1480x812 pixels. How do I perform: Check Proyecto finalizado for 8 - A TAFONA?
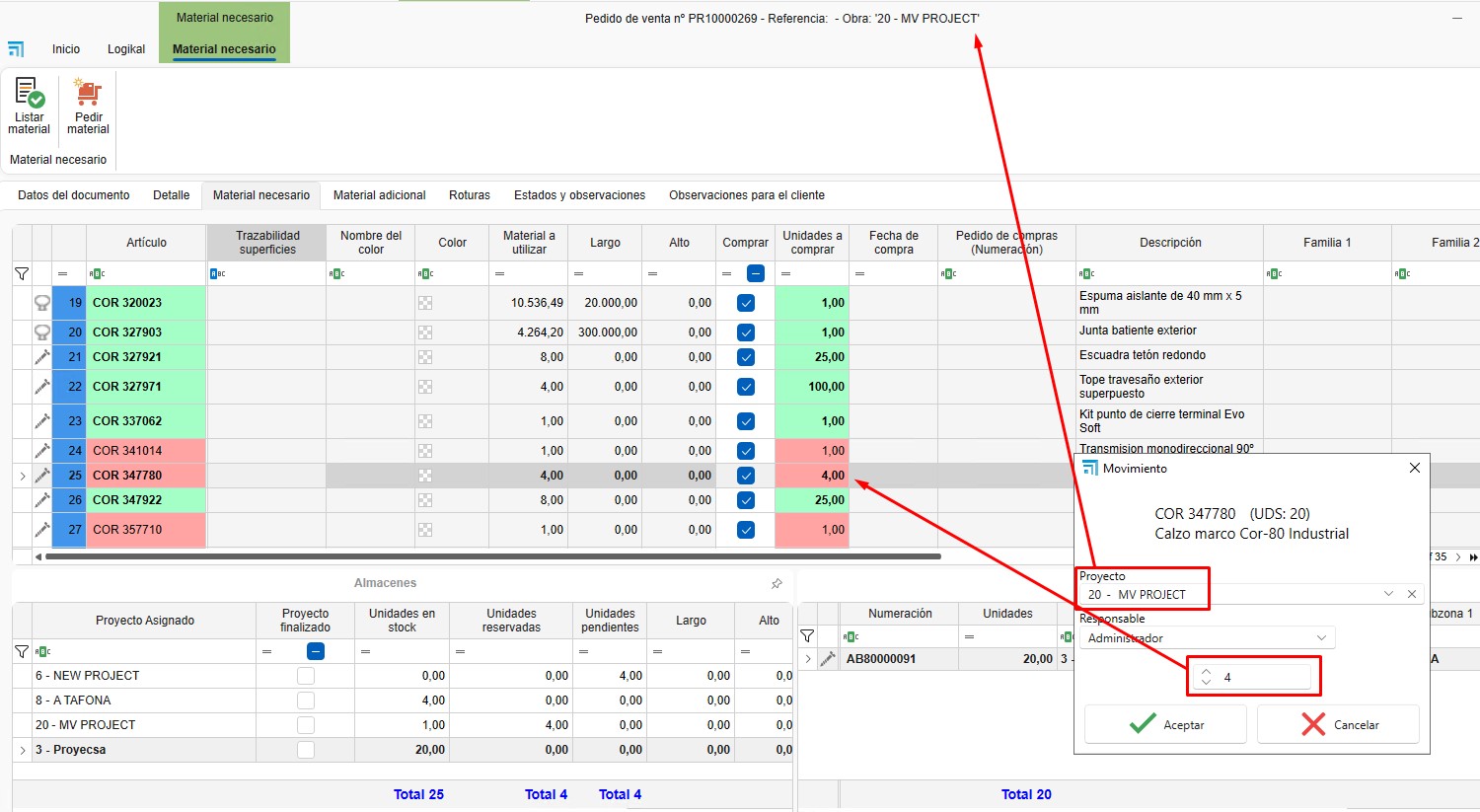click(x=306, y=701)
